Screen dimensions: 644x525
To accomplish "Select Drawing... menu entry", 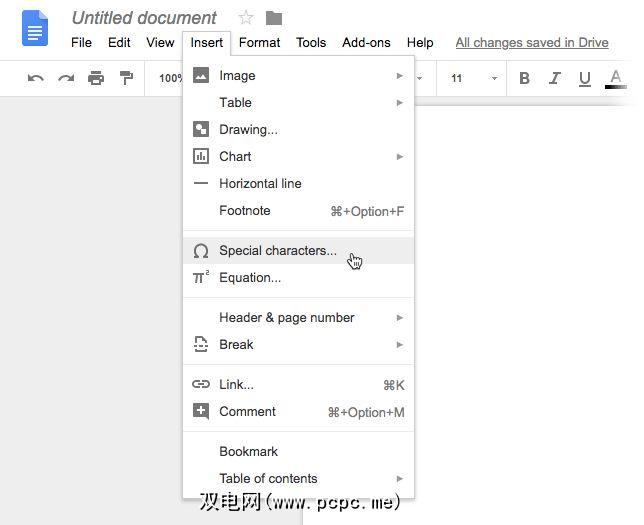I will 299,129.
